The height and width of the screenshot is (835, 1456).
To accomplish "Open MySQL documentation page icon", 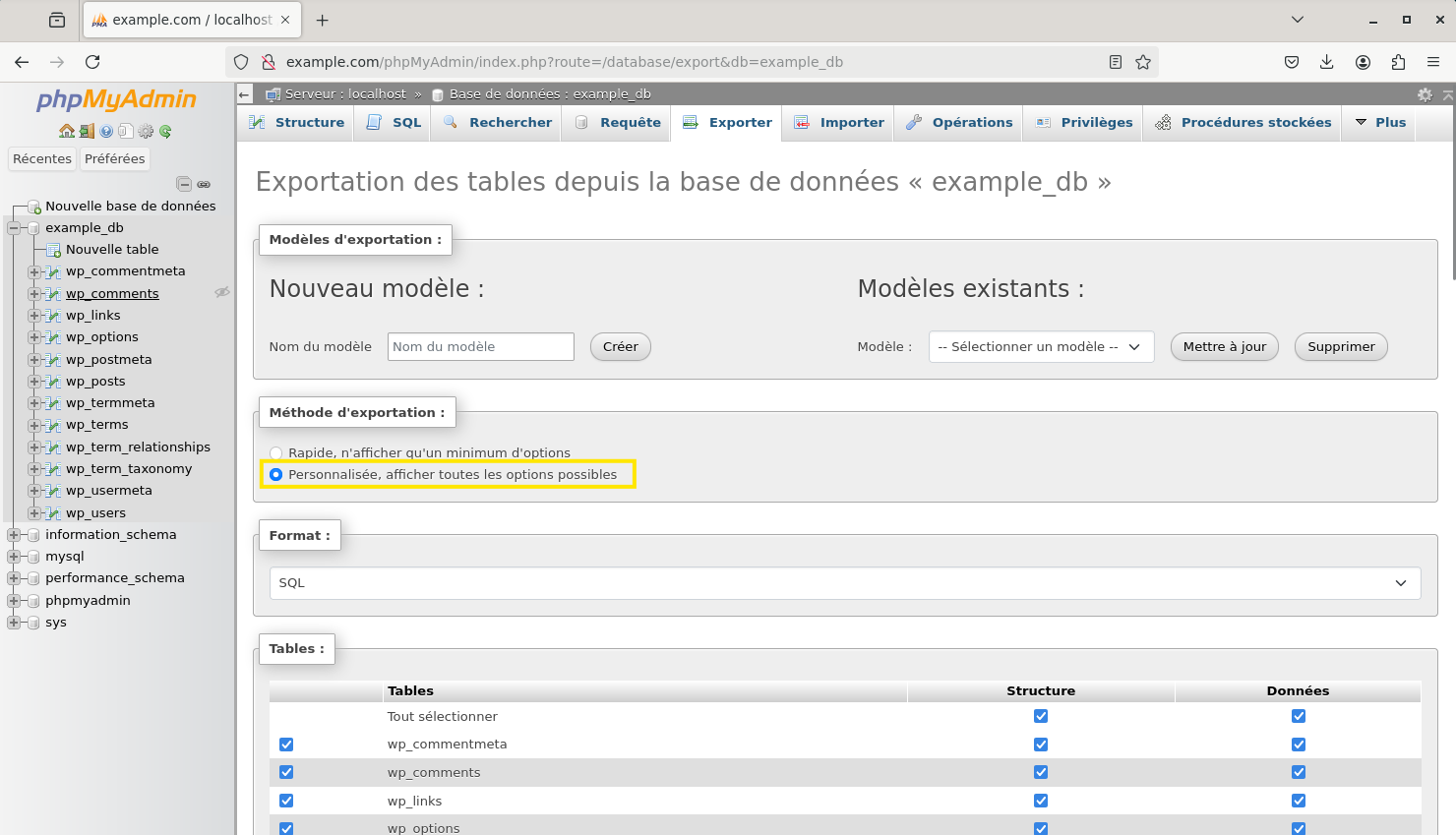I will click(126, 131).
